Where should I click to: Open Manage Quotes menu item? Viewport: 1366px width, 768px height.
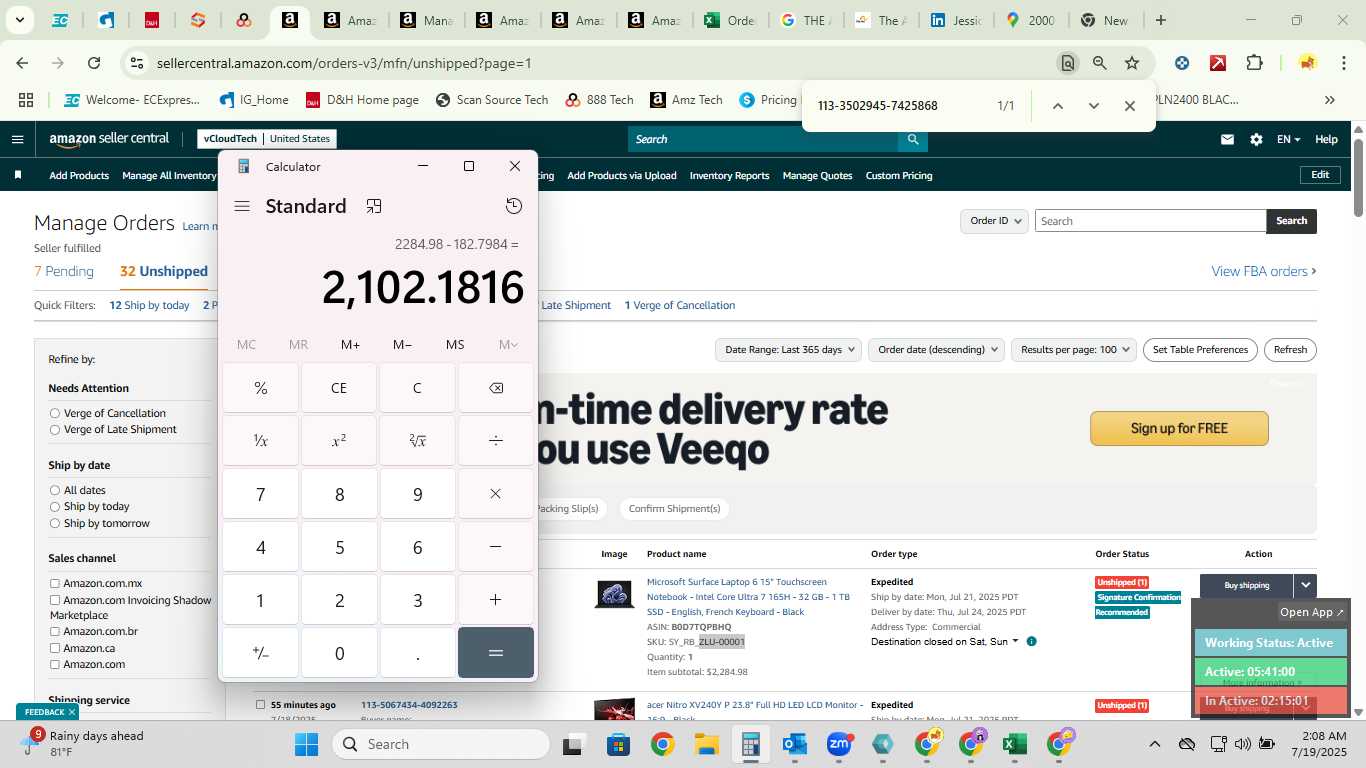point(817,176)
